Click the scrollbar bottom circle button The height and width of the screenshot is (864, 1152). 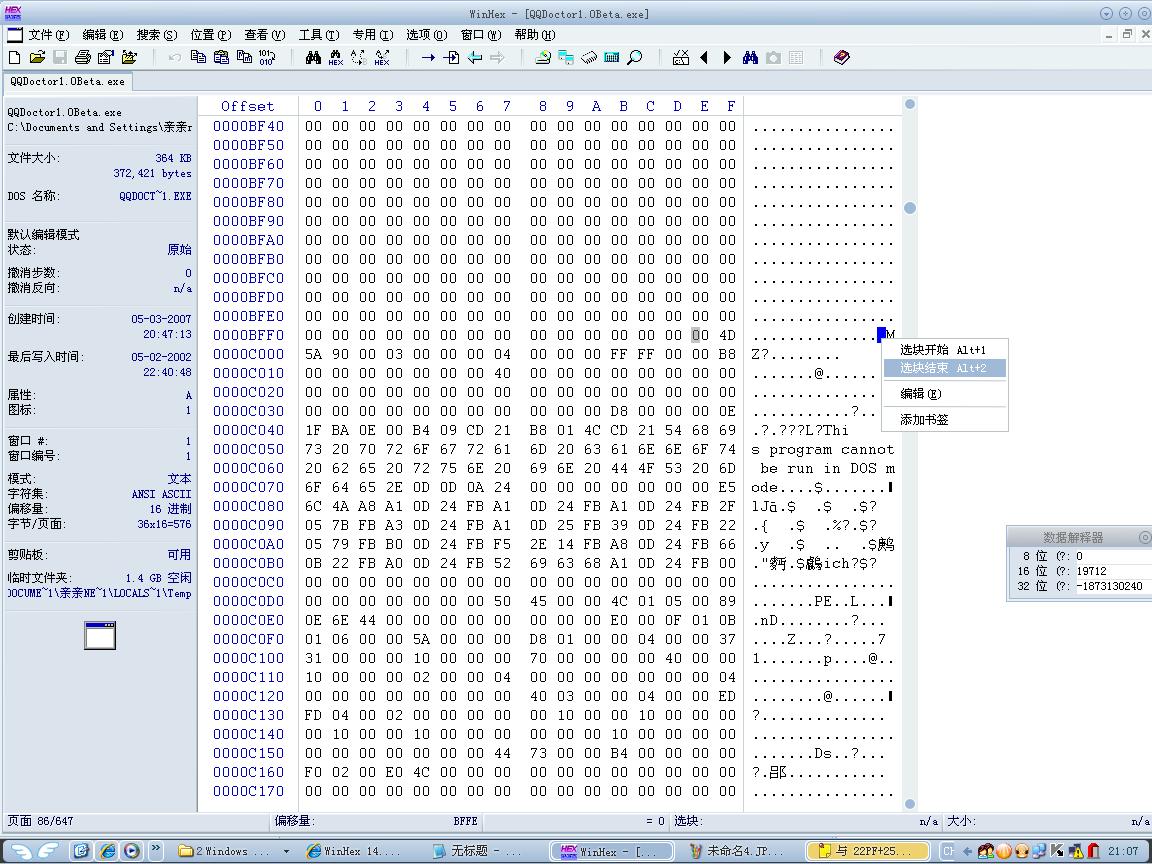(910, 804)
